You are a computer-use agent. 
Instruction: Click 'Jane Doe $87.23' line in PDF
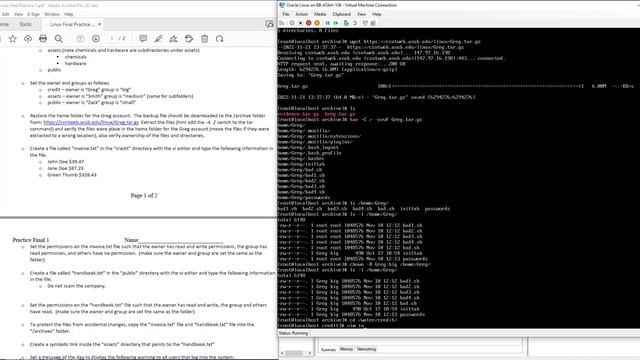tap(65, 168)
